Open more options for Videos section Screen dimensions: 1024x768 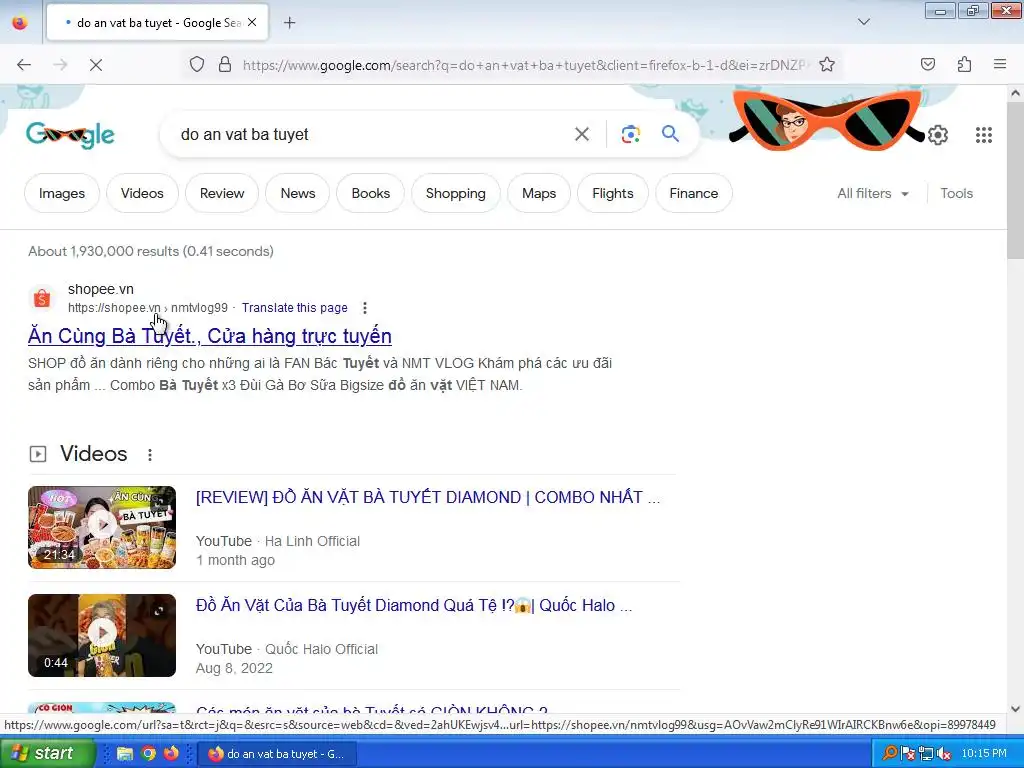(x=150, y=455)
